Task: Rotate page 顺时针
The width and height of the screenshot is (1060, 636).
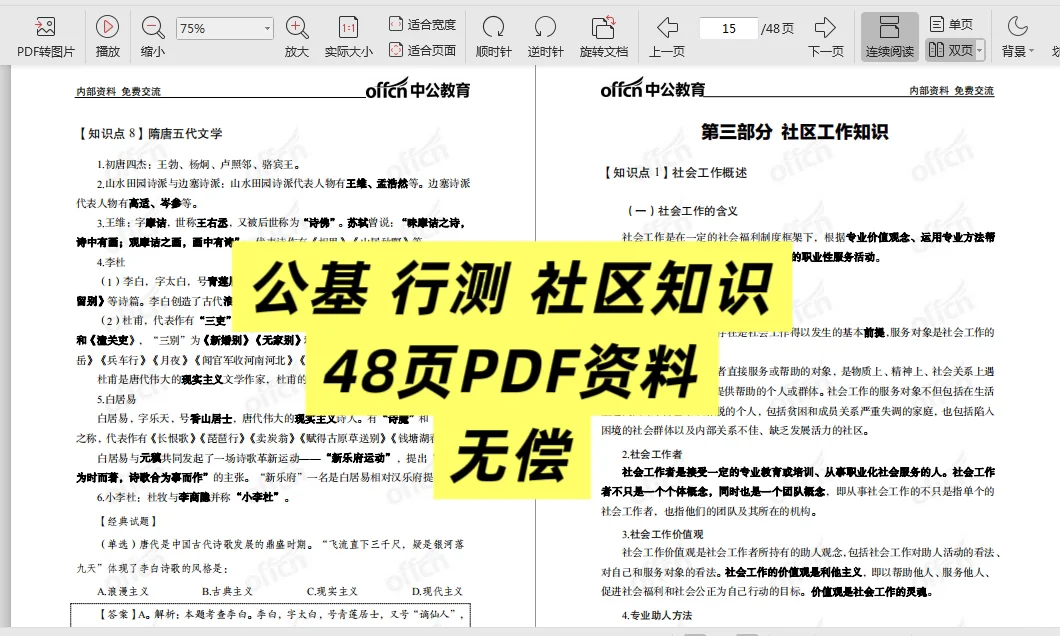Action: (x=493, y=36)
